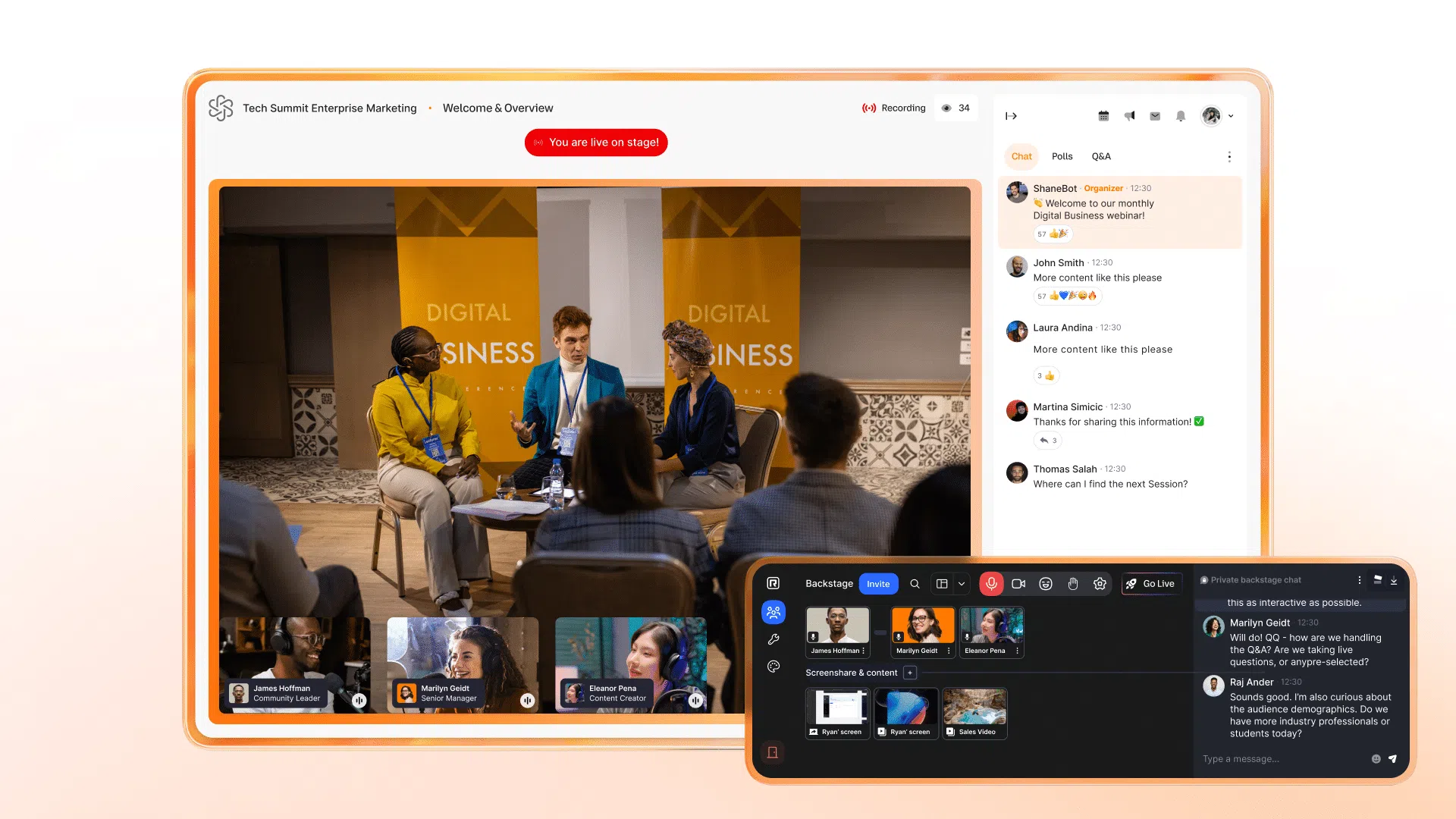Search backstage with magnifier icon

pyautogui.click(x=915, y=583)
